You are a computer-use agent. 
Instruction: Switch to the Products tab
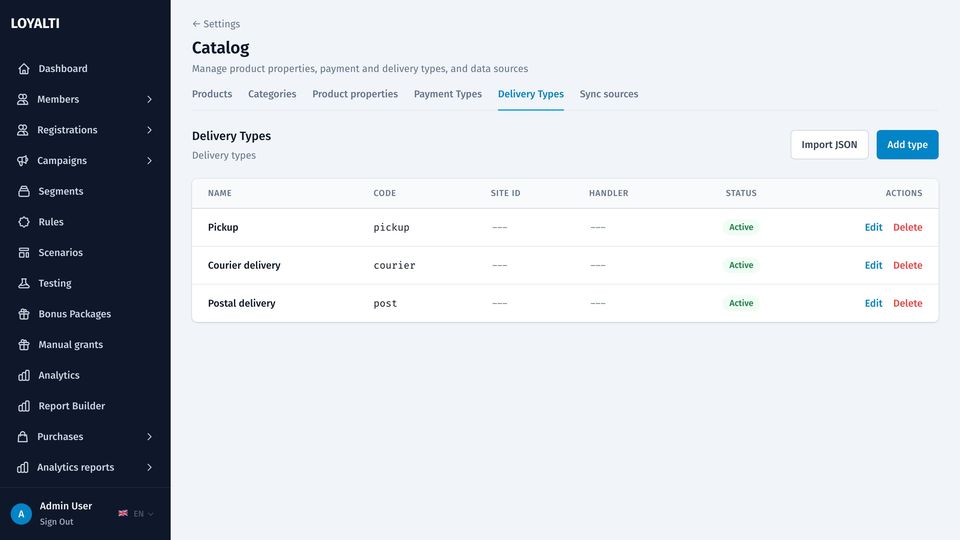[212, 94]
